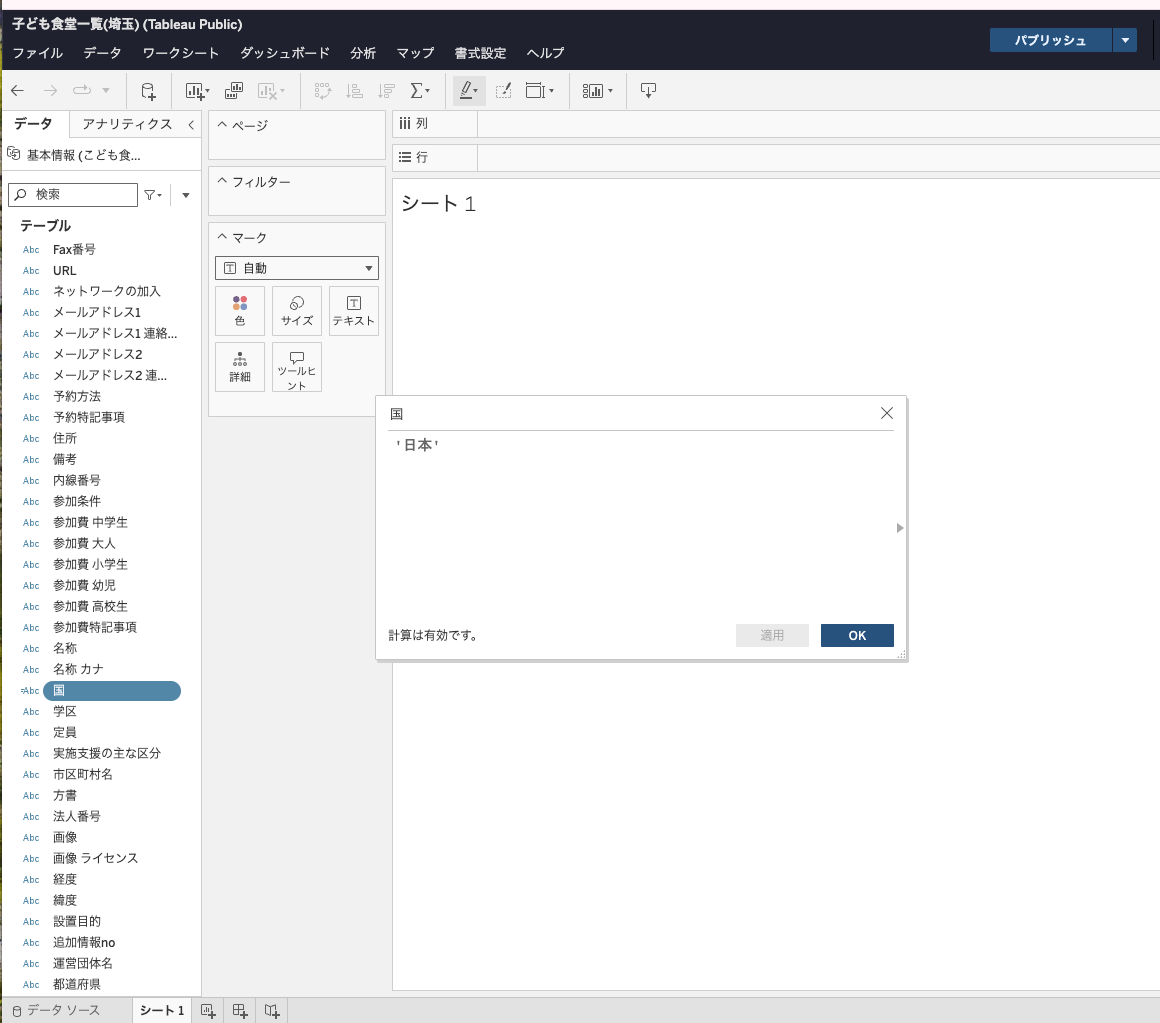The height and width of the screenshot is (1023, 1160).
Task: Click the 検索 search field
Action: click(x=72, y=195)
